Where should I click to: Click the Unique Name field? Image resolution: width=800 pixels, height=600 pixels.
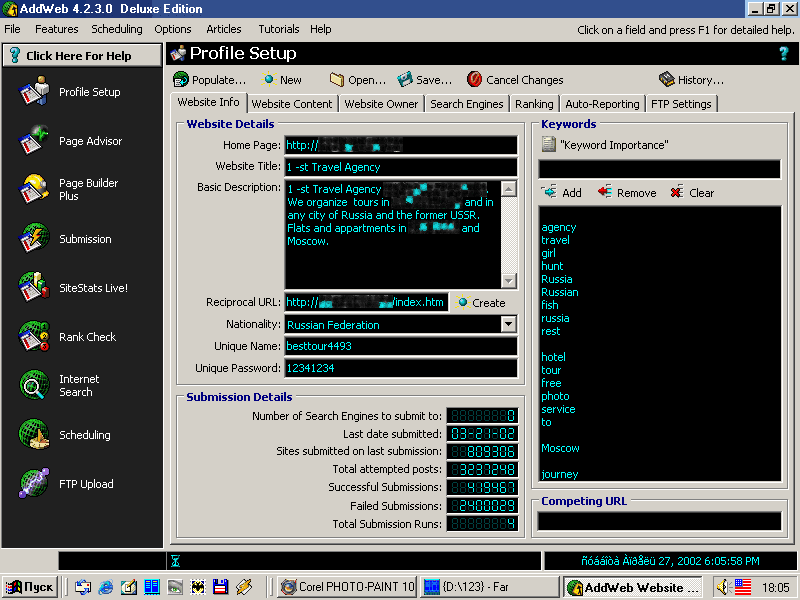coord(401,346)
